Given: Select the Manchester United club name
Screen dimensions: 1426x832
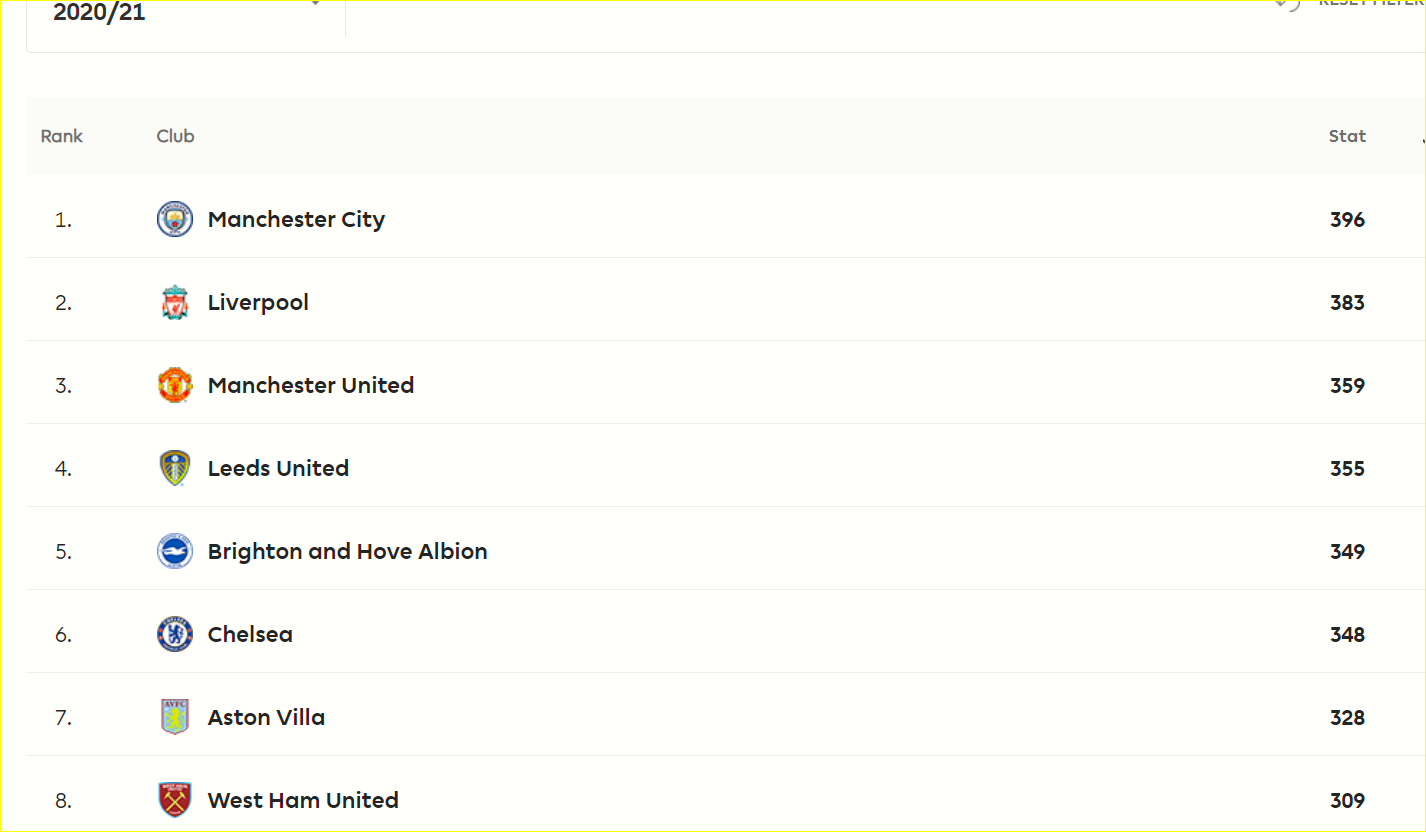Looking at the screenshot, I should [x=311, y=385].
